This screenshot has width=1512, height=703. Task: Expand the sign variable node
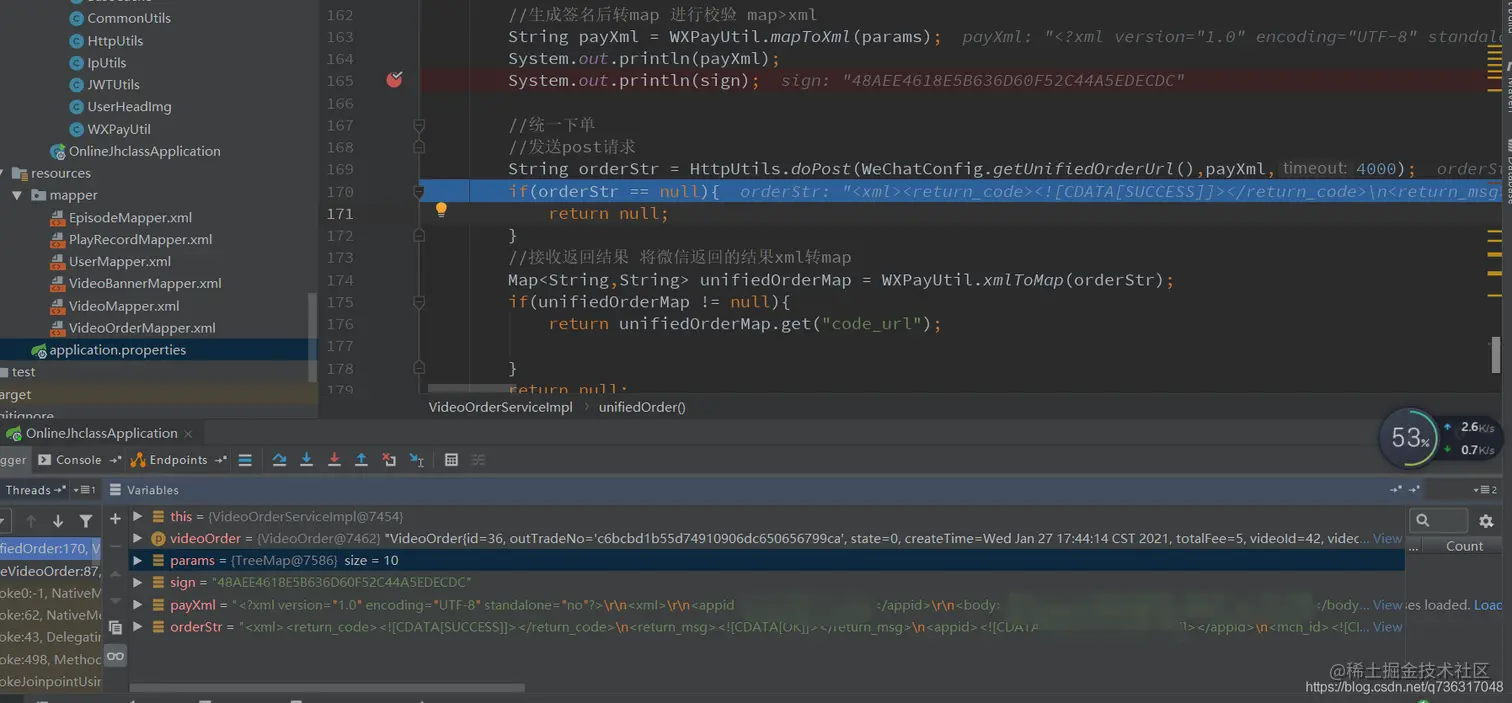pyautogui.click(x=138, y=583)
